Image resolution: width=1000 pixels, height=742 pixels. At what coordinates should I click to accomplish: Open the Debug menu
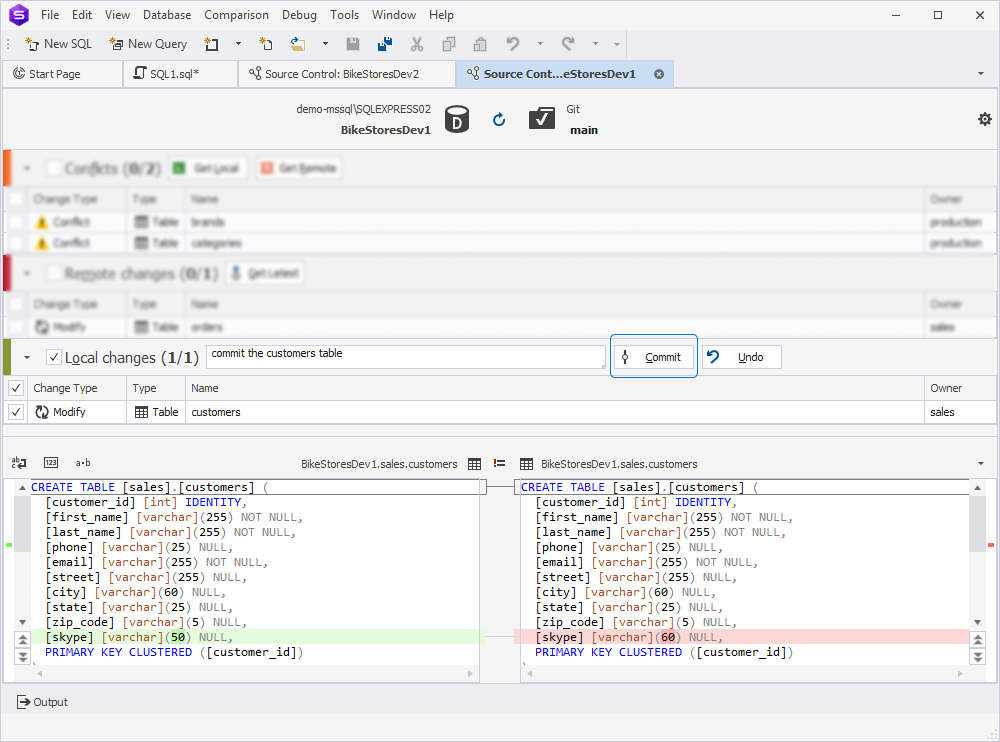pyautogui.click(x=299, y=15)
